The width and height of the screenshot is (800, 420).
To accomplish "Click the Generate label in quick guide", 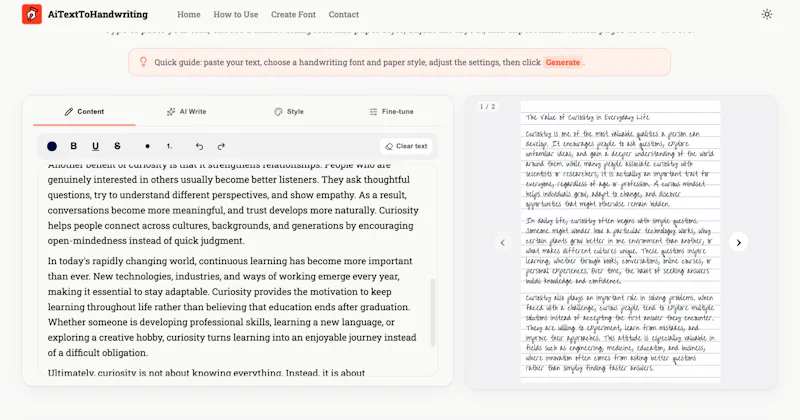I will pyautogui.click(x=563, y=62).
